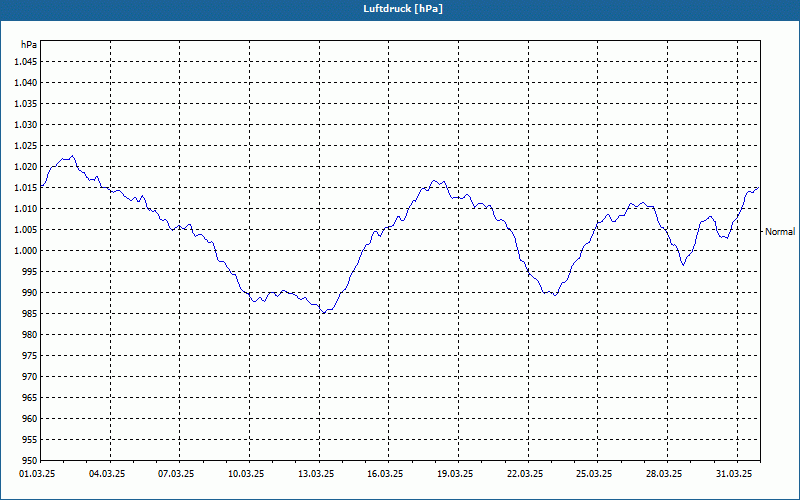Image resolution: width=800 pixels, height=500 pixels.
Task: Click the 'Normal' pressure marker label
Action: tap(780, 232)
